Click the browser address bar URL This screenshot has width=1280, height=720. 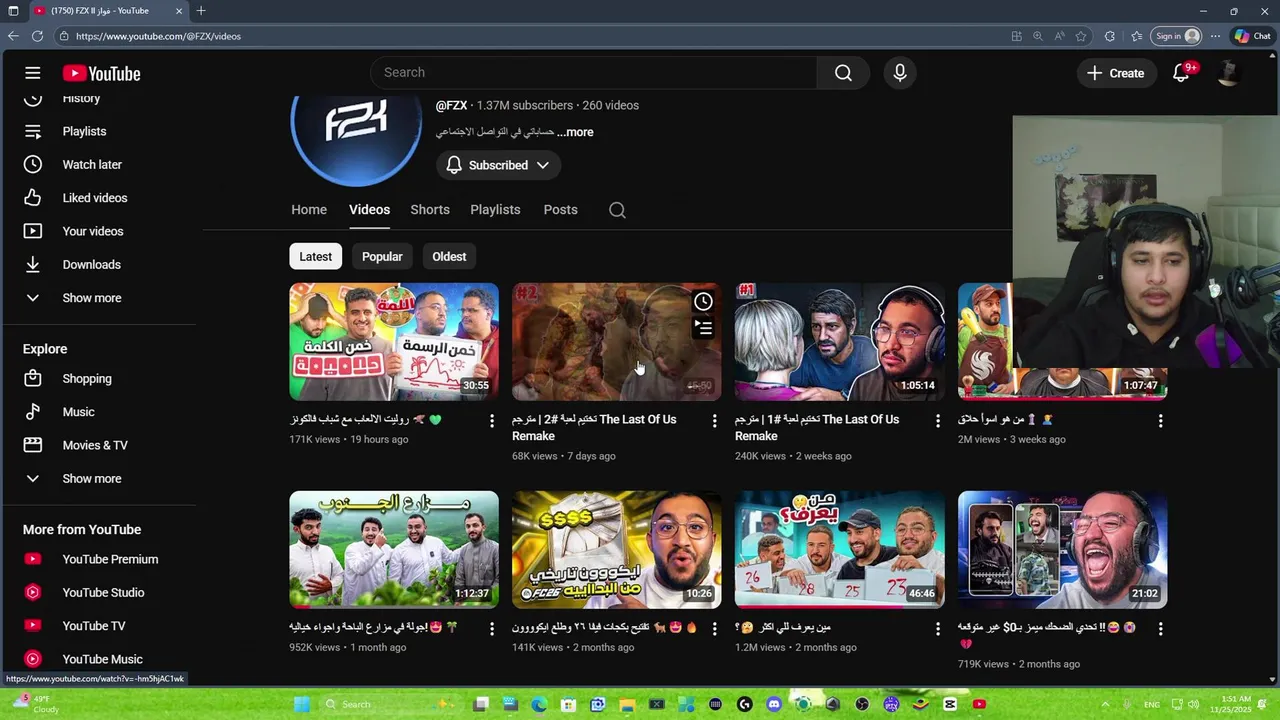[x=158, y=36]
